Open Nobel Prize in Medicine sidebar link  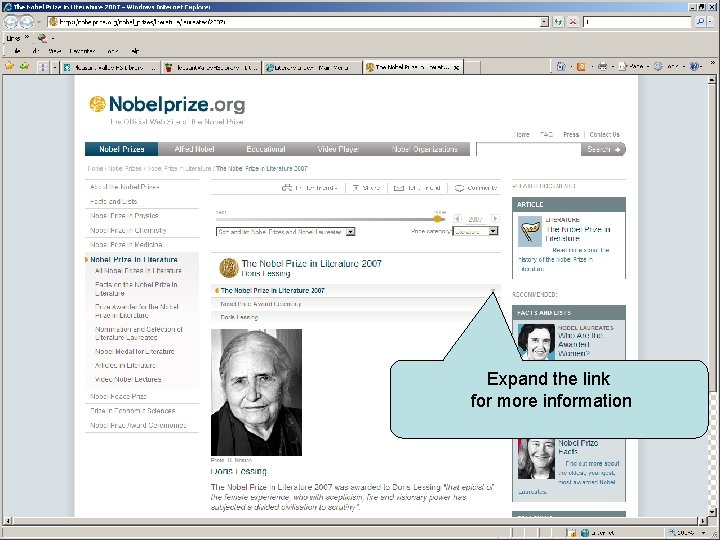point(126,245)
